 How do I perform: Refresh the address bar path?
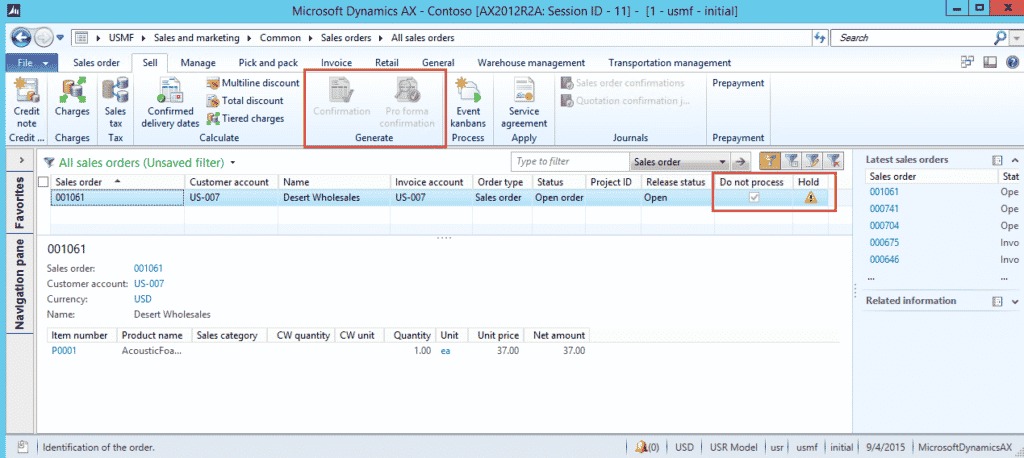click(x=820, y=38)
